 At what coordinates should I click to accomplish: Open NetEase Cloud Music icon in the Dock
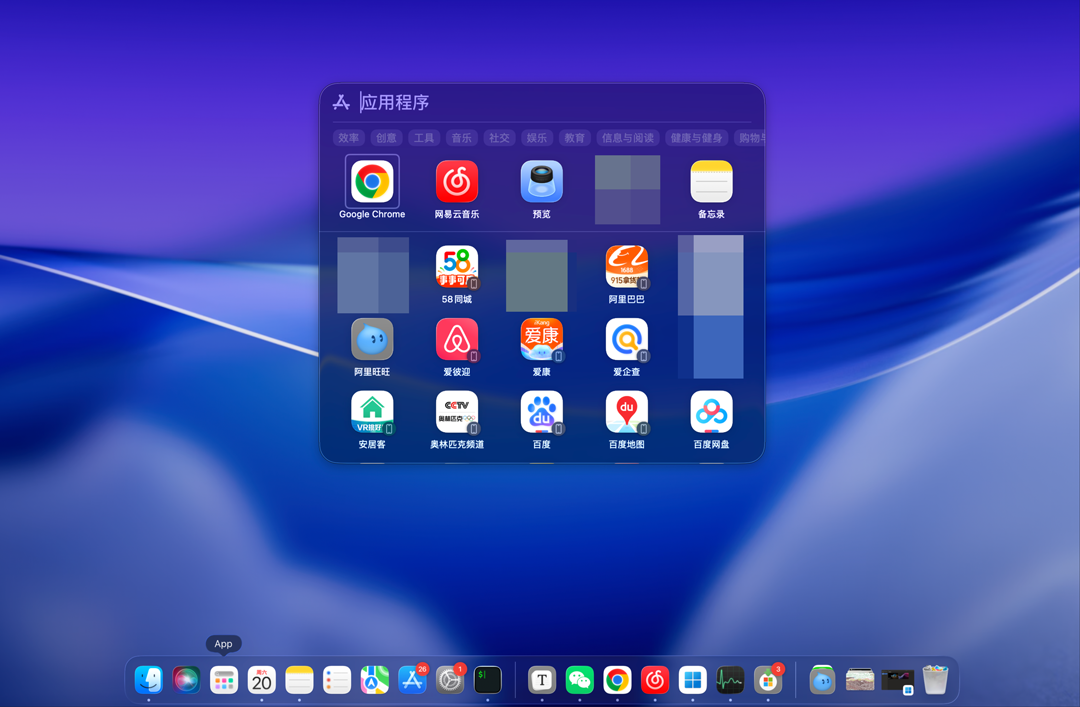655,680
